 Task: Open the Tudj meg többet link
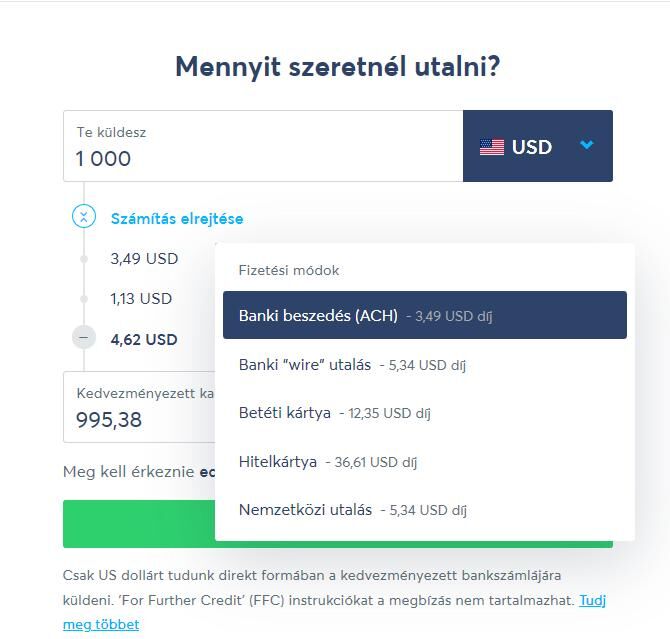[334, 612]
